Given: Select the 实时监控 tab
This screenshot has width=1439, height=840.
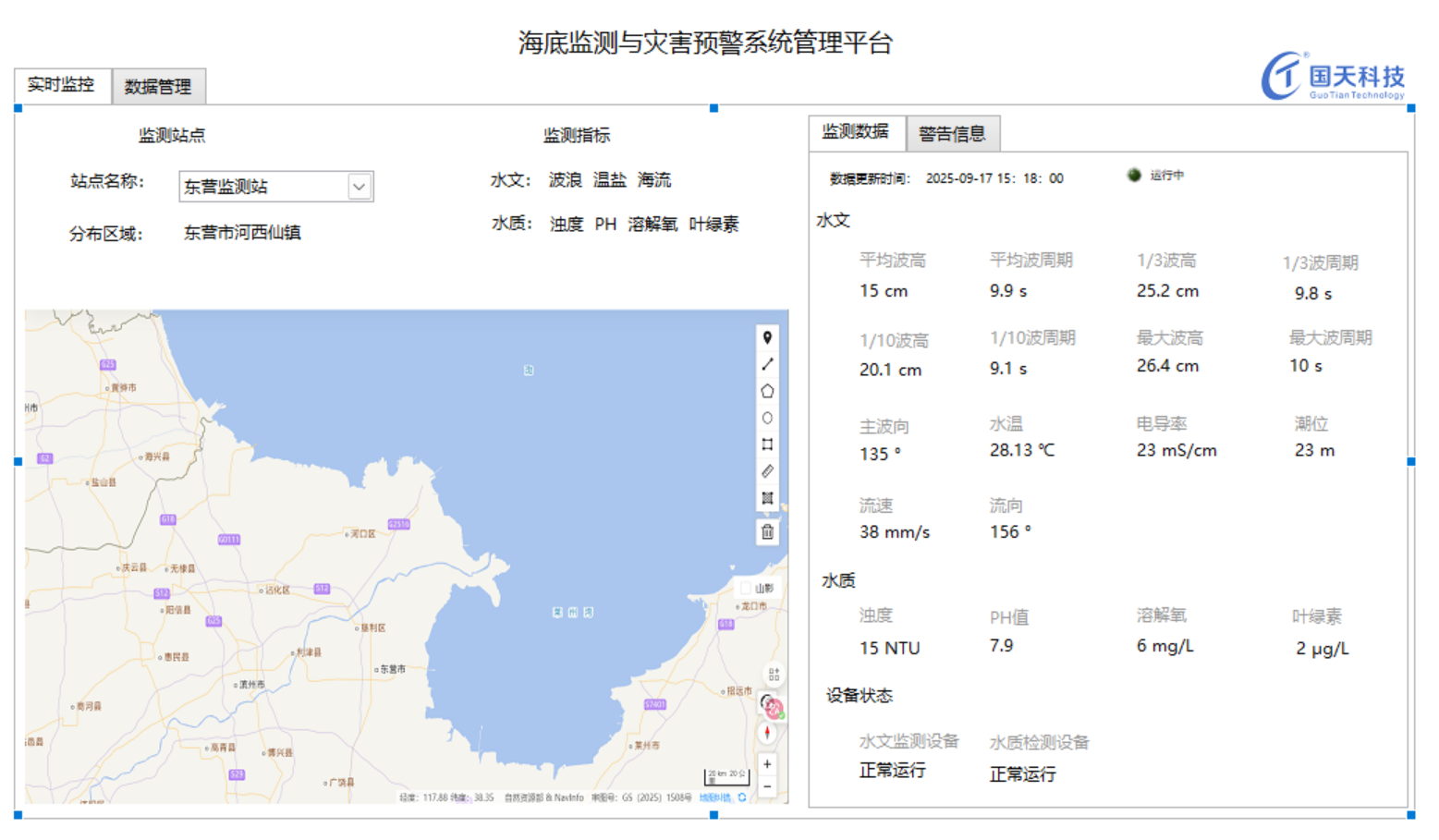Looking at the screenshot, I should click(61, 85).
